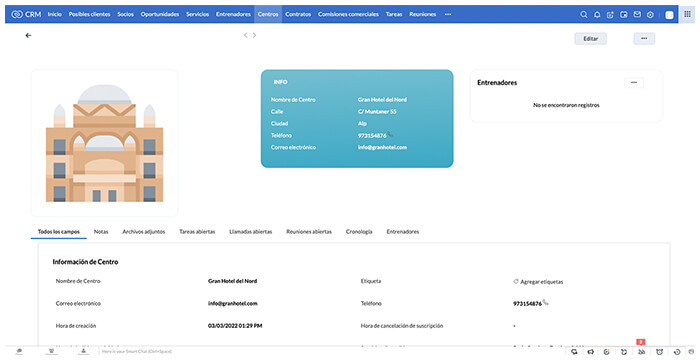Switch to Entrenadores tab below image
The height and width of the screenshot is (360, 700).
coord(403,232)
